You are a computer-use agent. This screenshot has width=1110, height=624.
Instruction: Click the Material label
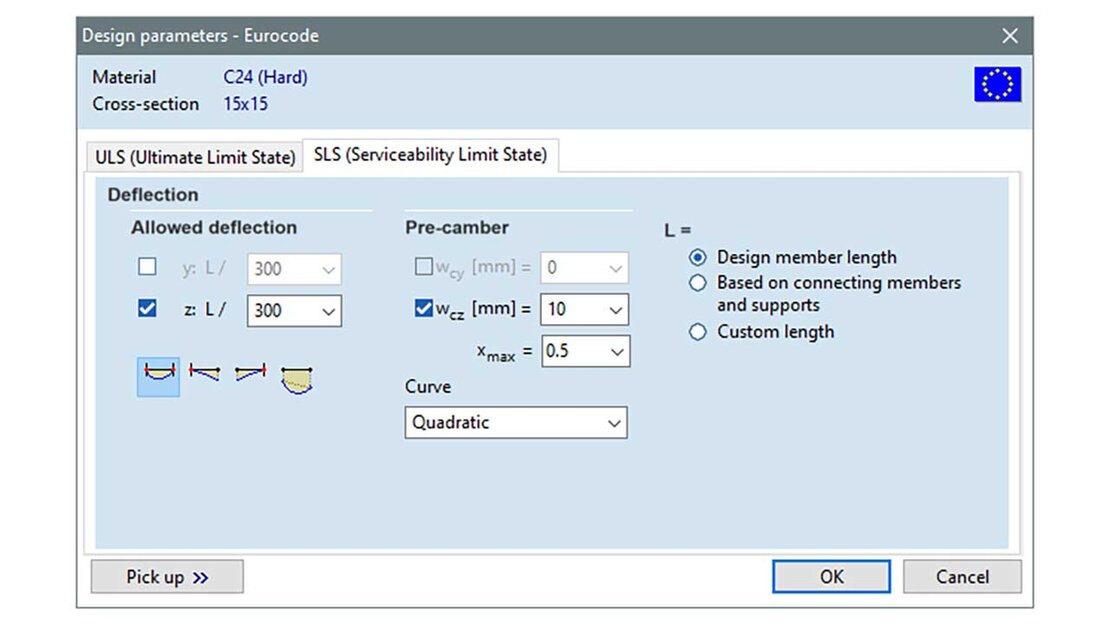click(124, 77)
